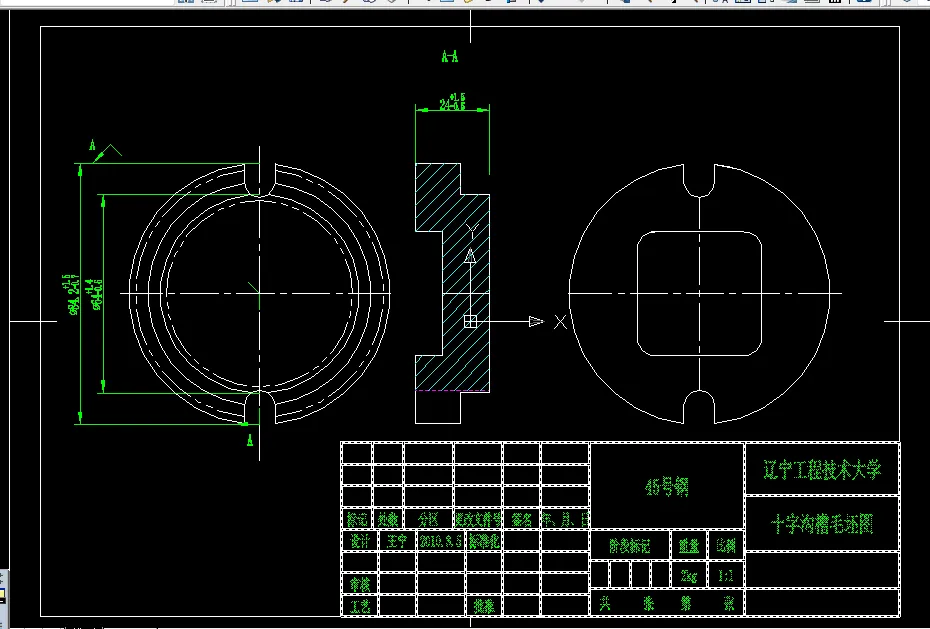Click the 工艺 title block cell
Viewport: 930px width, 629px height.
(x=360, y=606)
